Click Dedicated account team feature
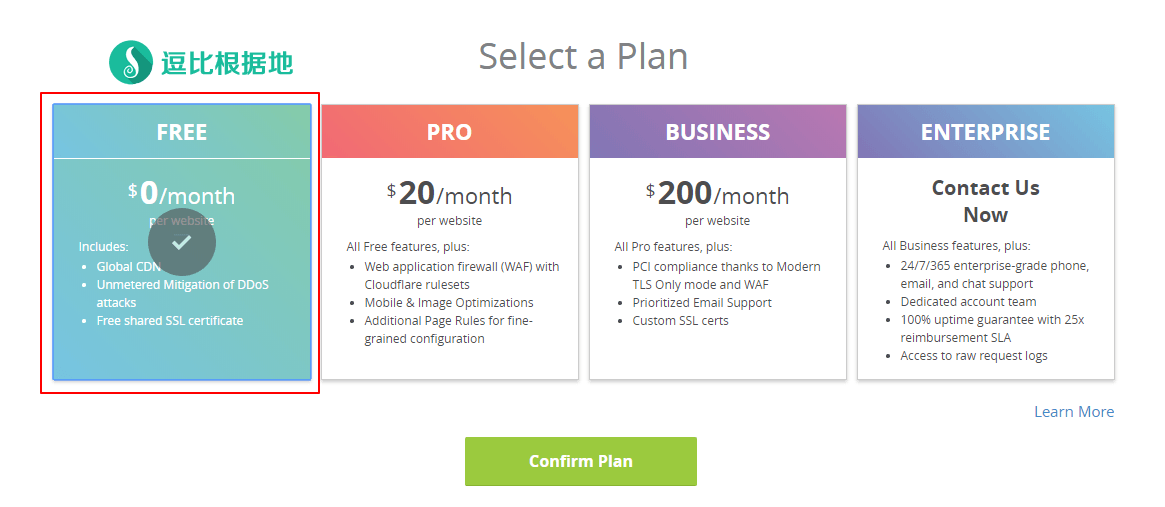 968,302
